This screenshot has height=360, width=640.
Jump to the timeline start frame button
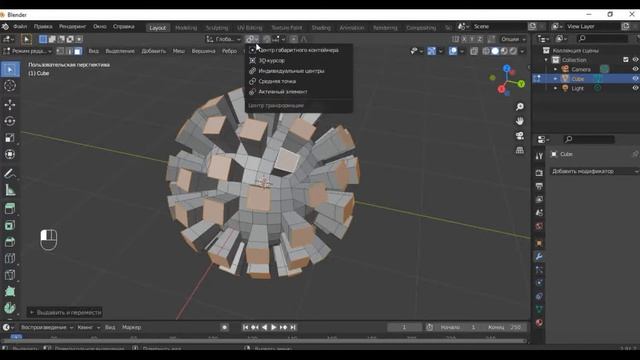click(245, 327)
